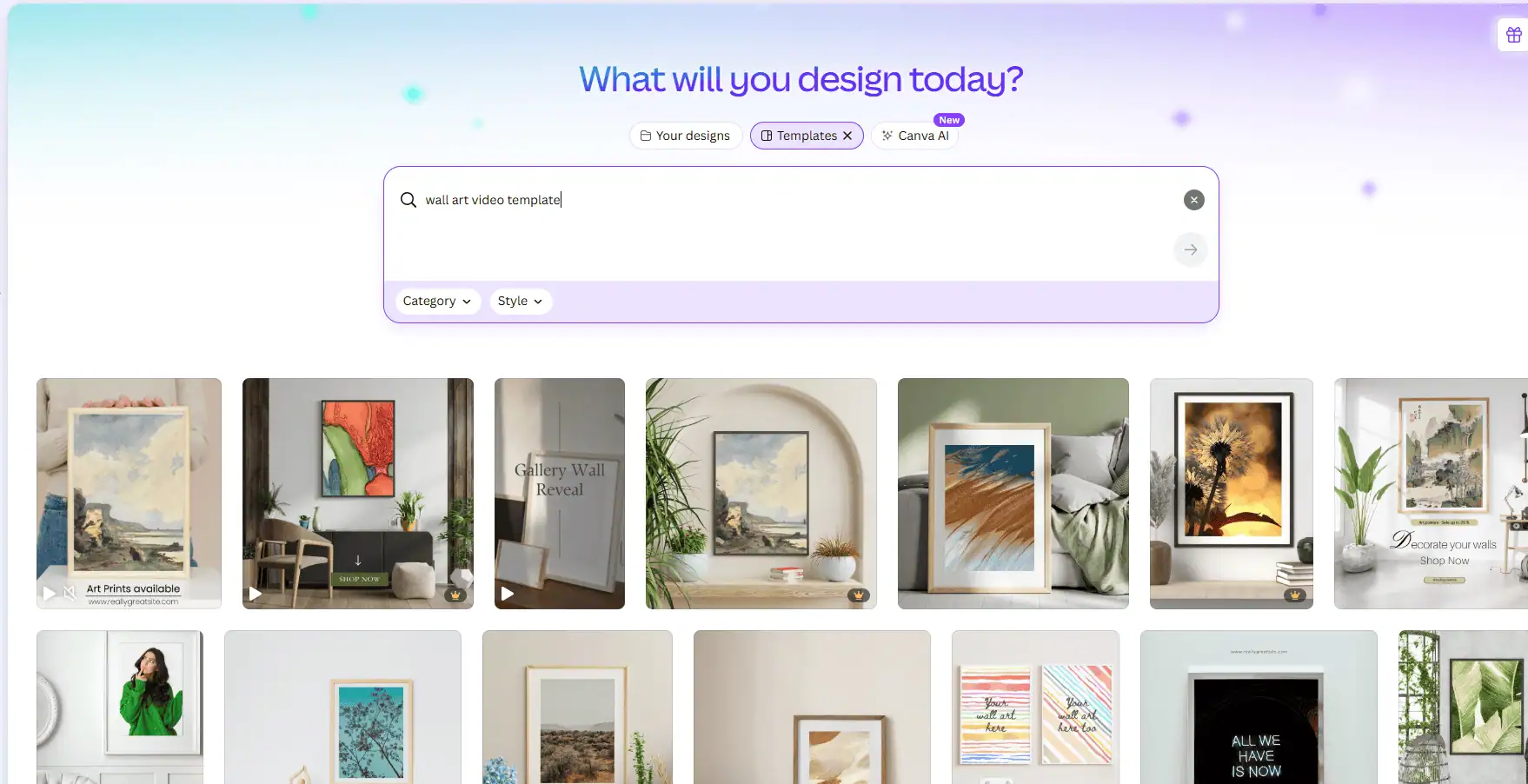Unmute the Art Prints available video
The image size is (1528, 784).
click(70, 593)
